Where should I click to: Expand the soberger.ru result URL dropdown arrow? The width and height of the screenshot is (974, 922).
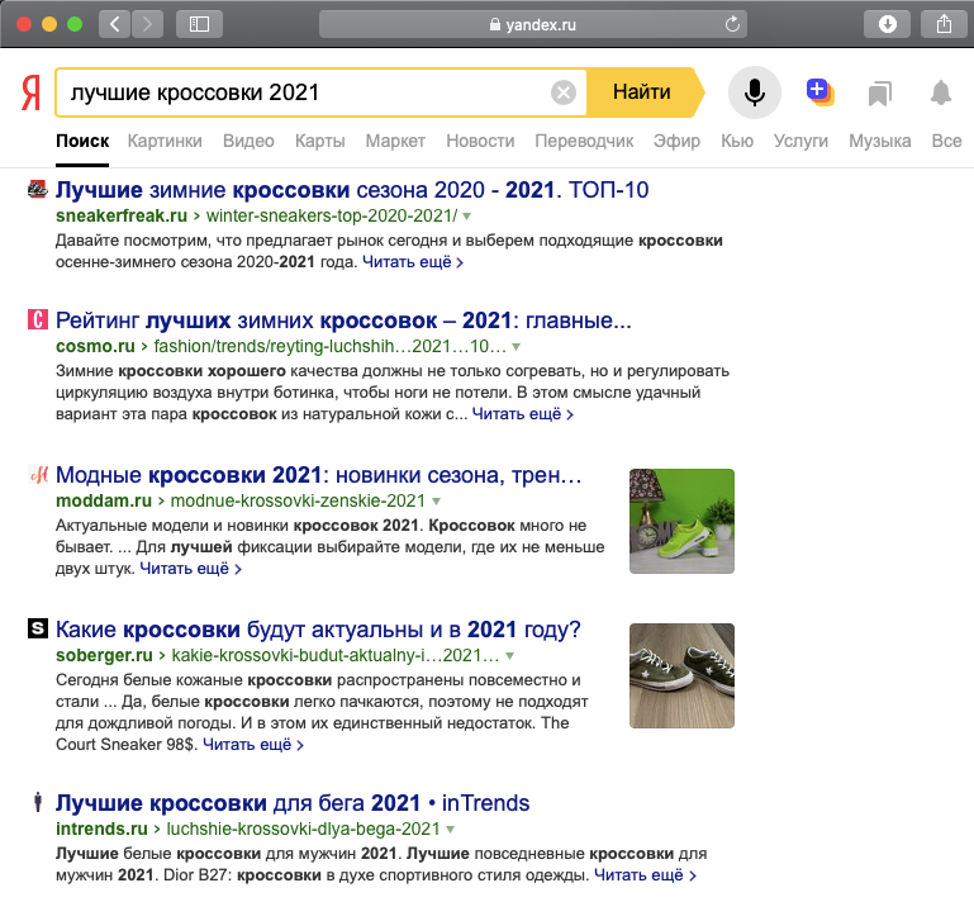(x=510, y=656)
